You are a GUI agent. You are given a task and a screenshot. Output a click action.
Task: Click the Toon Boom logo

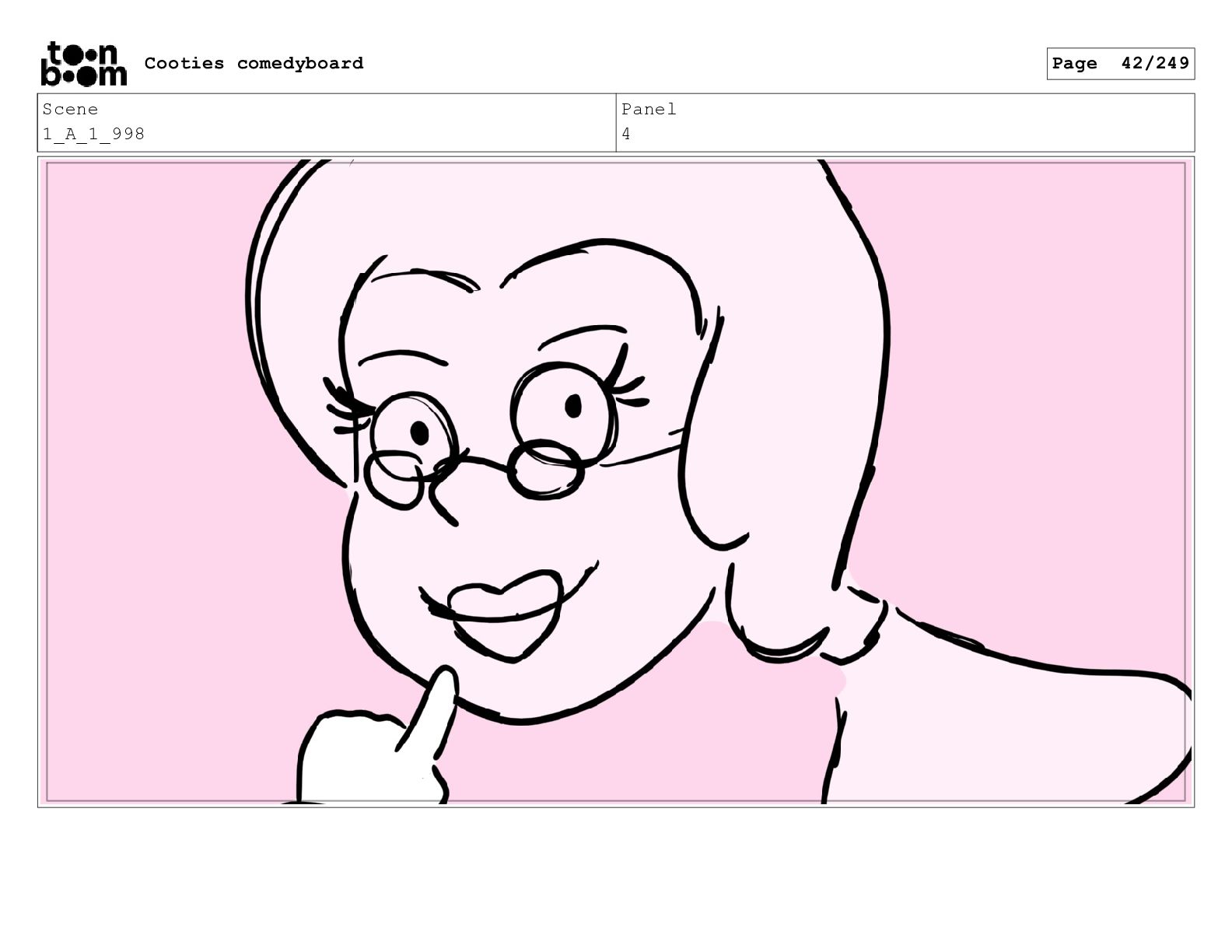[83, 64]
